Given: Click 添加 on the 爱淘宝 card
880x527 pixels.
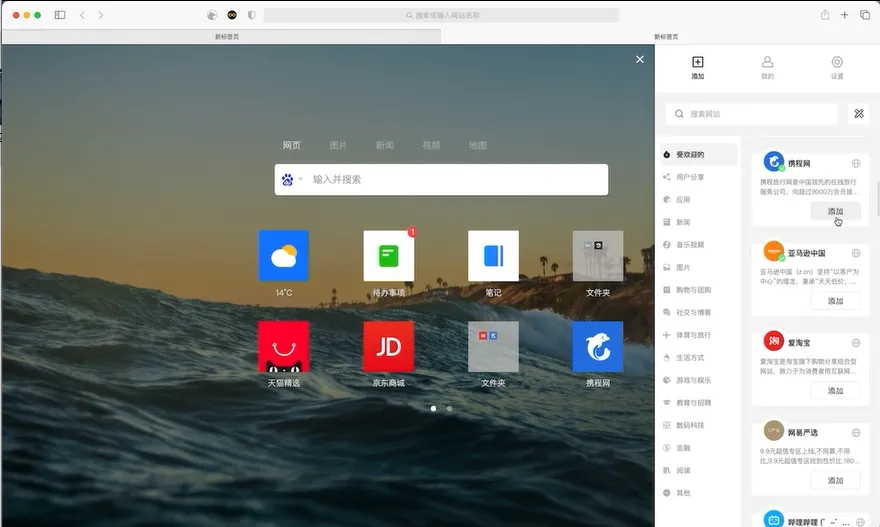Looking at the screenshot, I should click(835, 391).
